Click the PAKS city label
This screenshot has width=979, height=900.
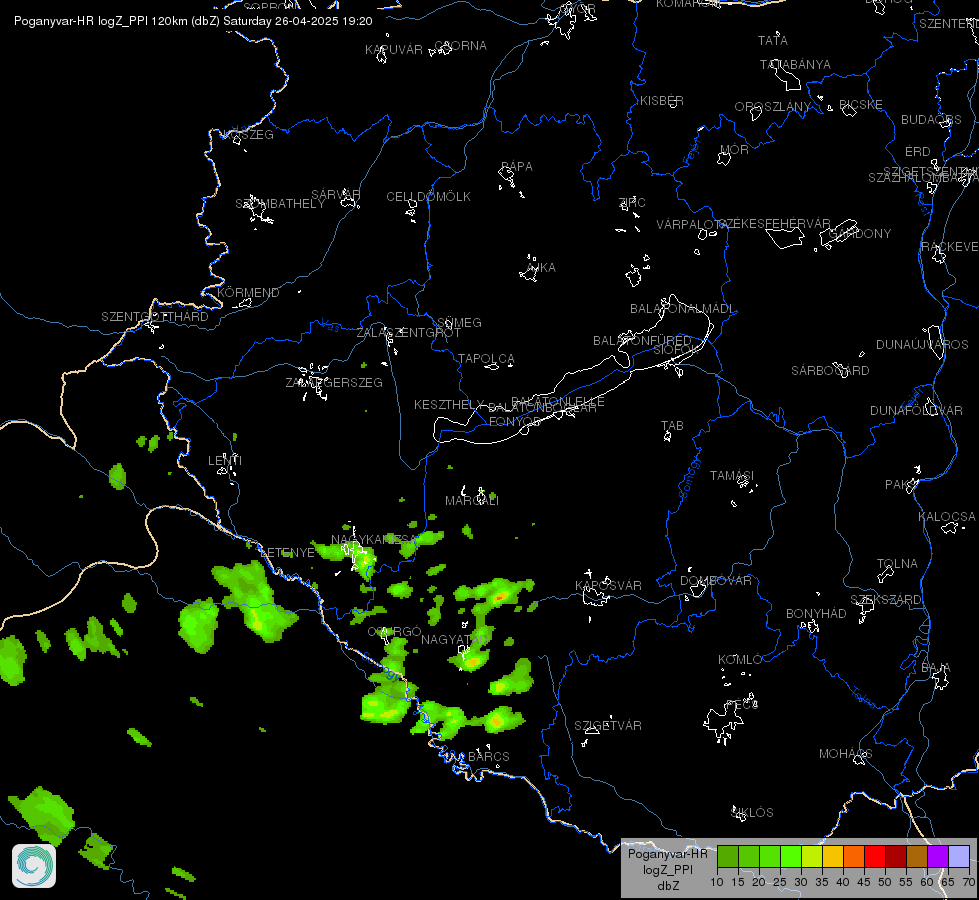coord(902,485)
